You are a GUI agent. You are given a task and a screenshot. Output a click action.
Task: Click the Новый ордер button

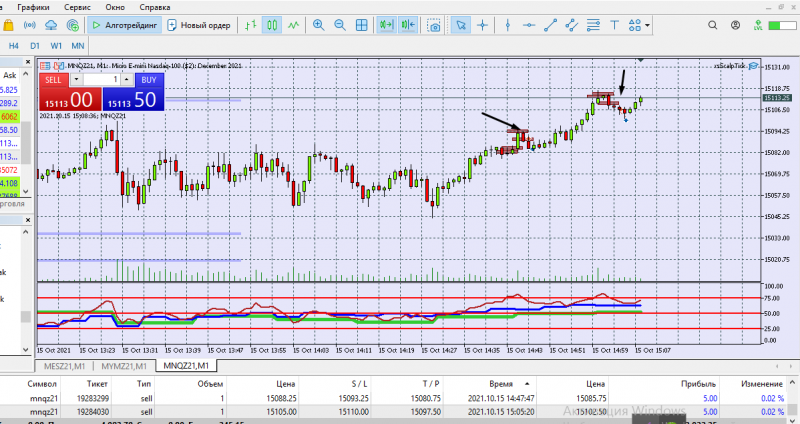pos(200,25)
